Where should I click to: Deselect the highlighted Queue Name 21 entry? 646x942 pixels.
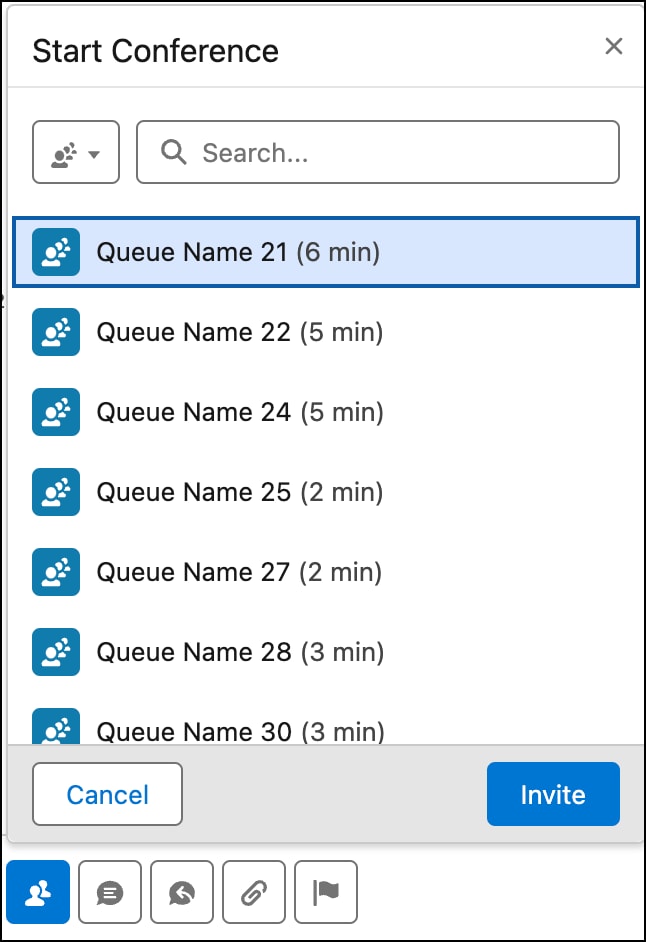[x=240, y=252]
